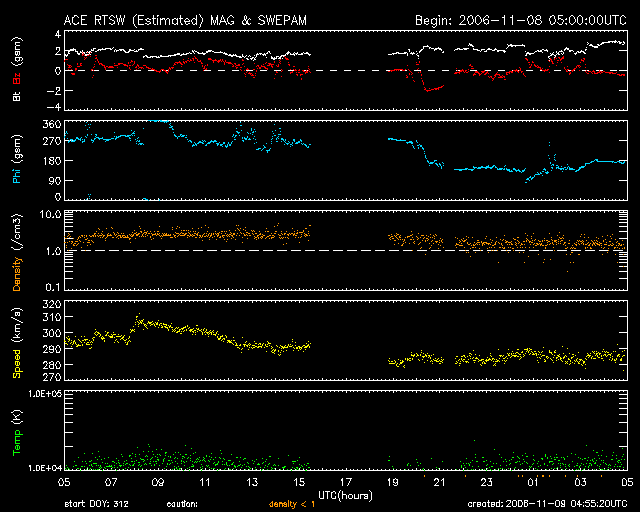Click the Begin date timestamp at top right

520,19
